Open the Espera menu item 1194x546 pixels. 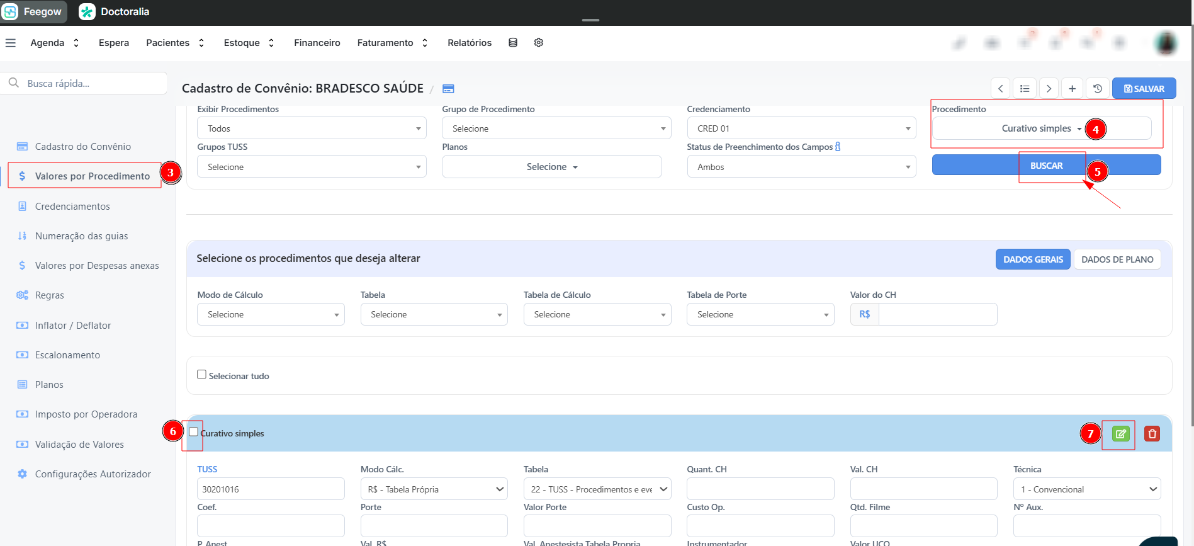[x=113, y=43]
